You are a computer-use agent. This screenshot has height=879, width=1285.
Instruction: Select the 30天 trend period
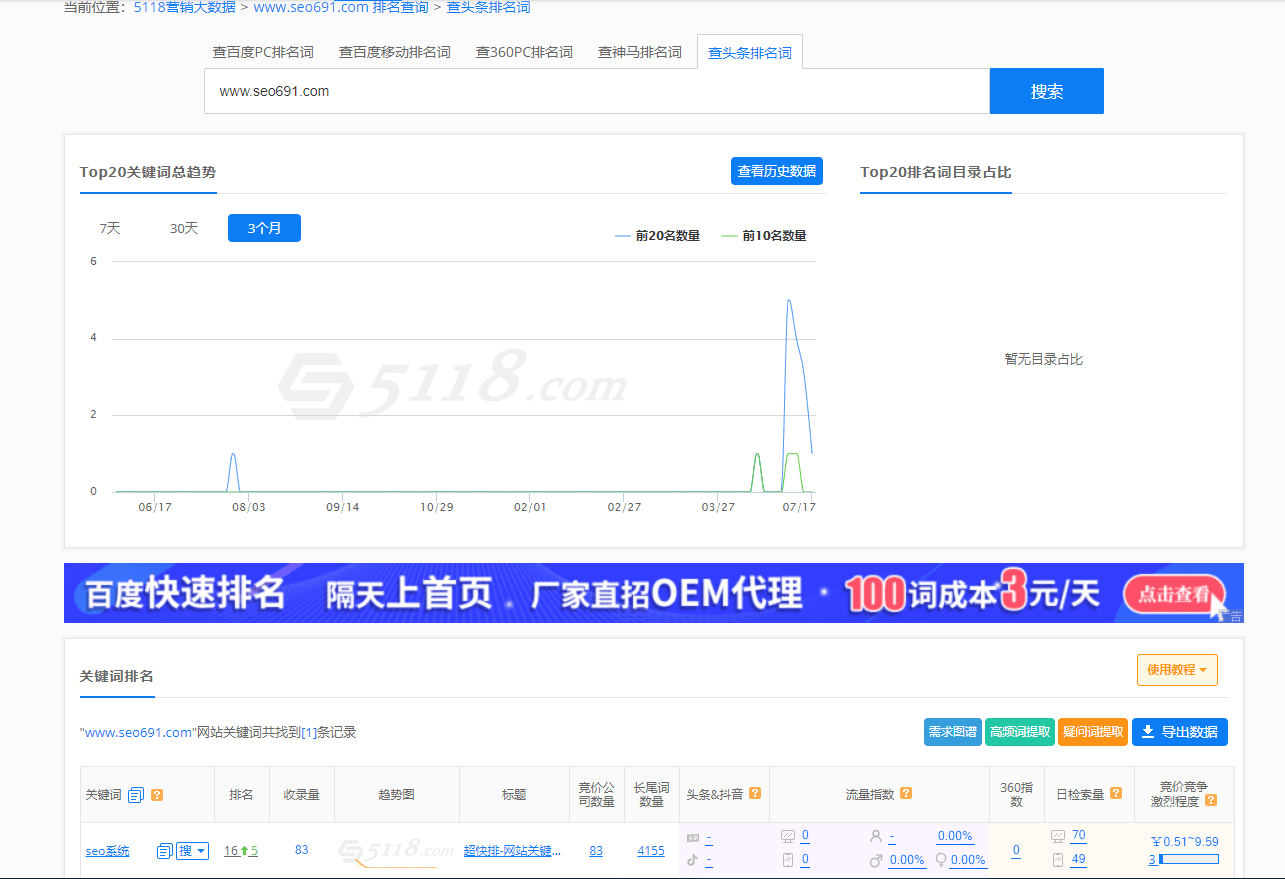pyautogui.click(x=183, y=227)
